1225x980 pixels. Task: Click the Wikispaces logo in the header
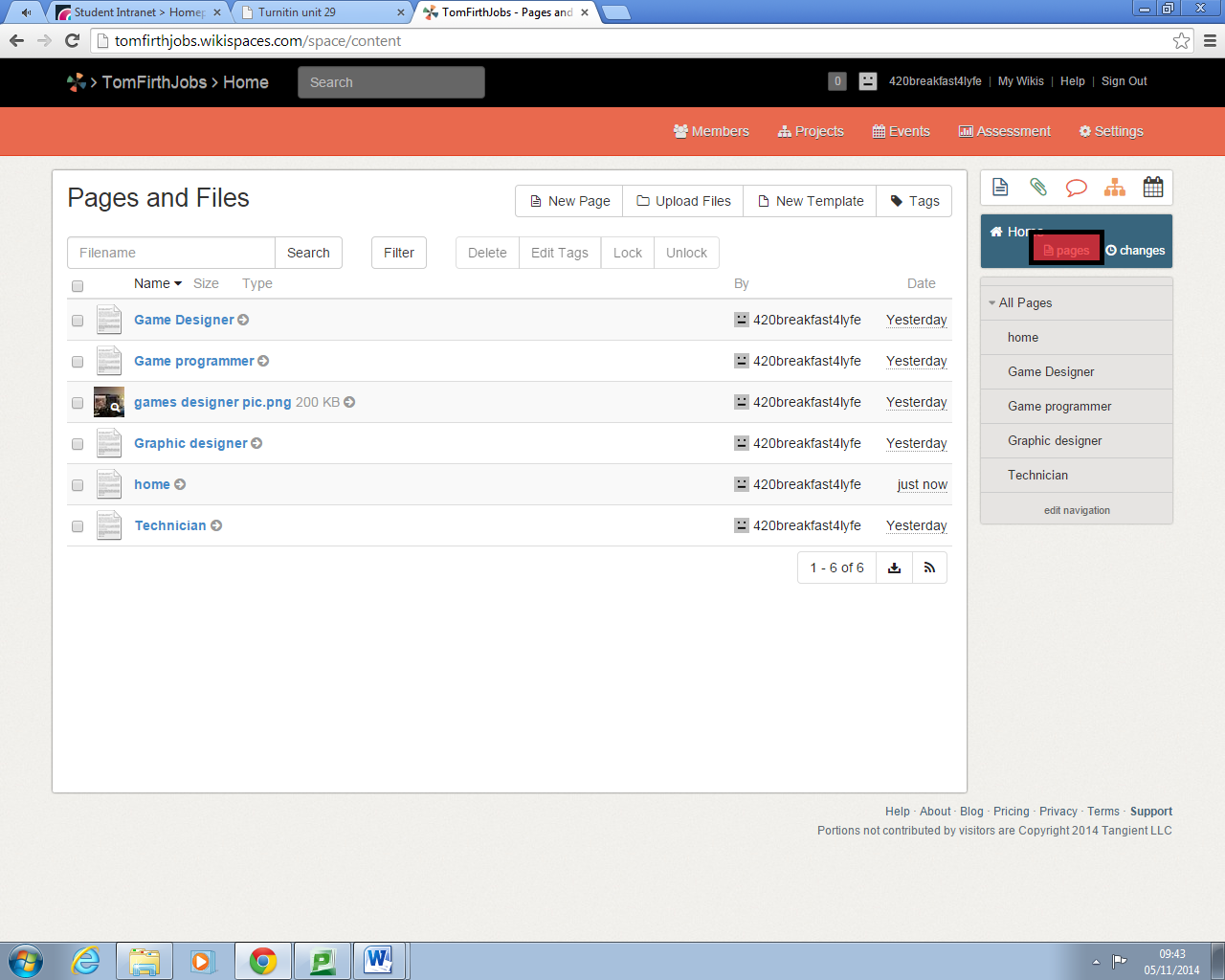pos(76,82)
